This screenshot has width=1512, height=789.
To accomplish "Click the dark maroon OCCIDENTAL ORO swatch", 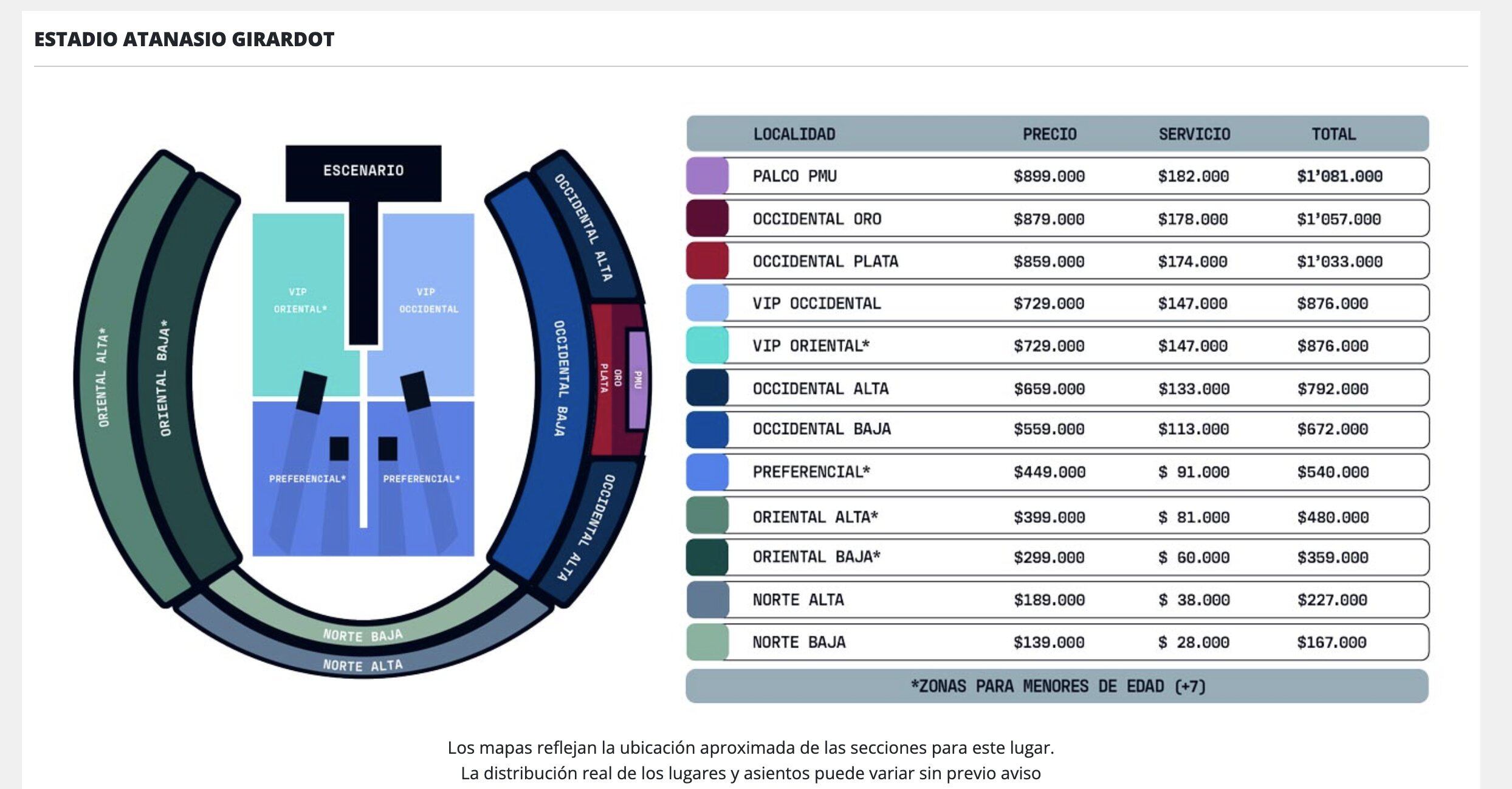I will click(707, 219).
